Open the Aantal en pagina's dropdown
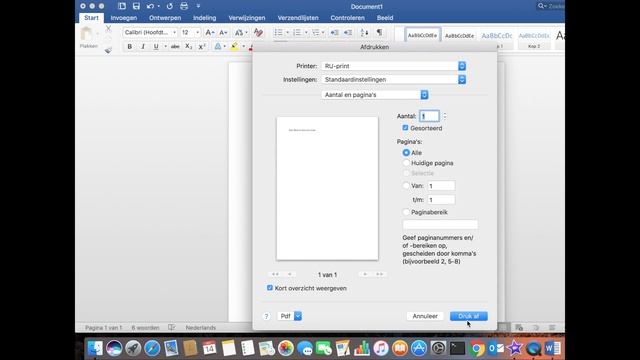The image size is (640, 360). click(x=375, y=95)
